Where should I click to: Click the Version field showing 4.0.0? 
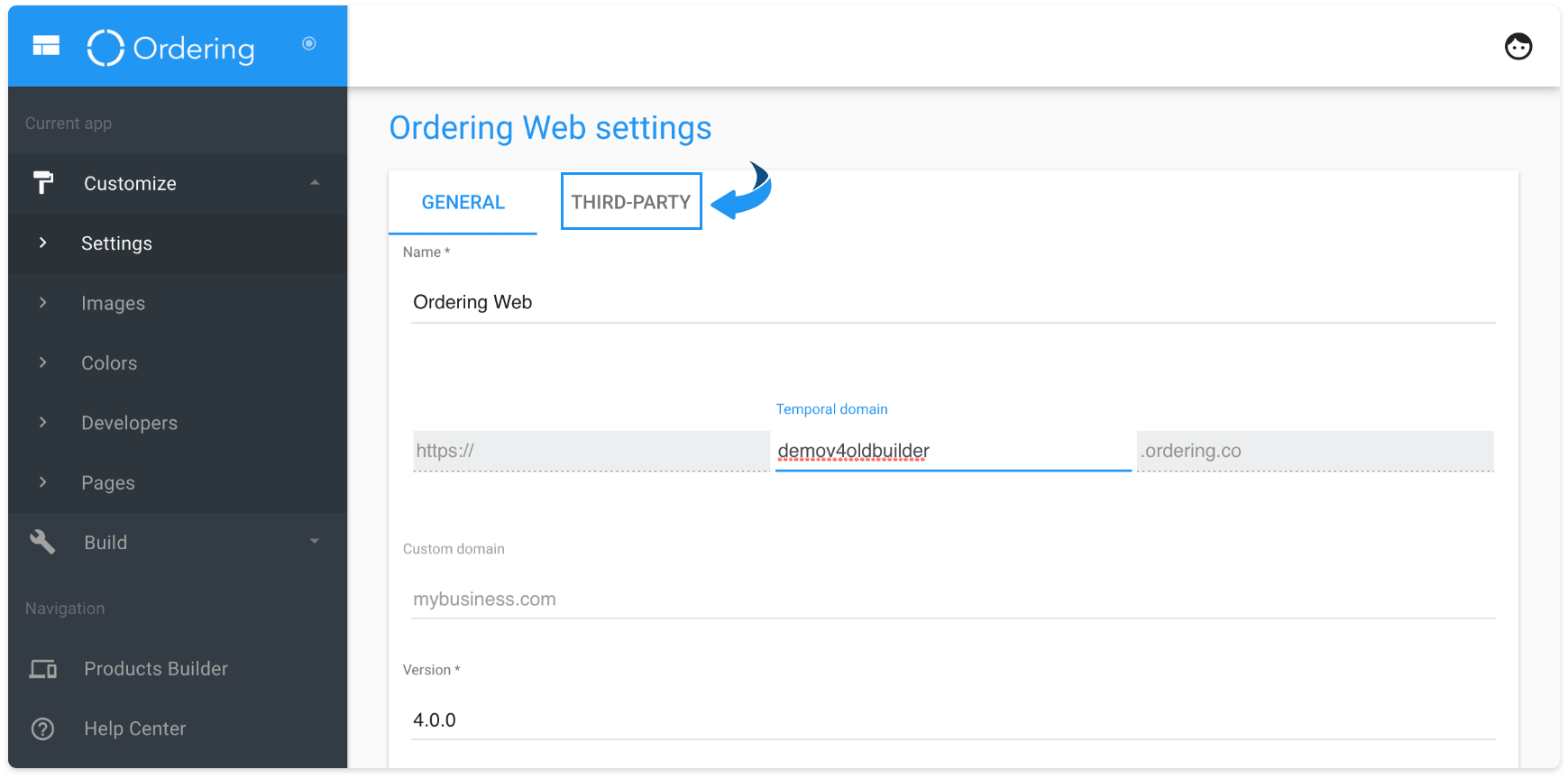[x=953, y=720]
